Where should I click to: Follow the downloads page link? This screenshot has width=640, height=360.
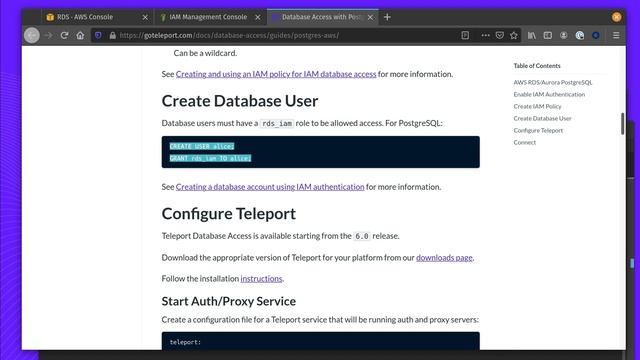[444, 258]
